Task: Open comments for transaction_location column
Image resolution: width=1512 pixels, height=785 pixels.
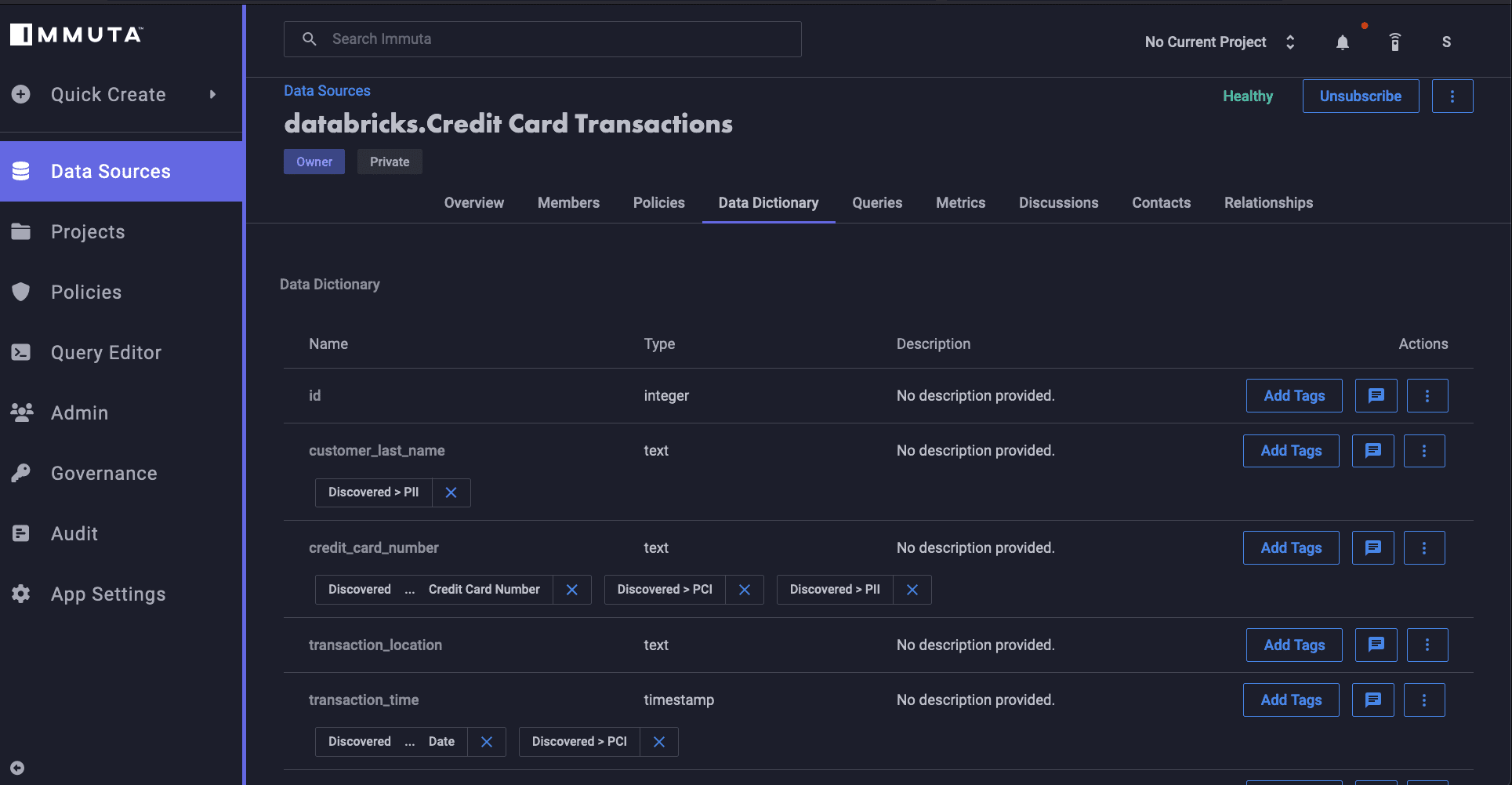Action: 1376,645
